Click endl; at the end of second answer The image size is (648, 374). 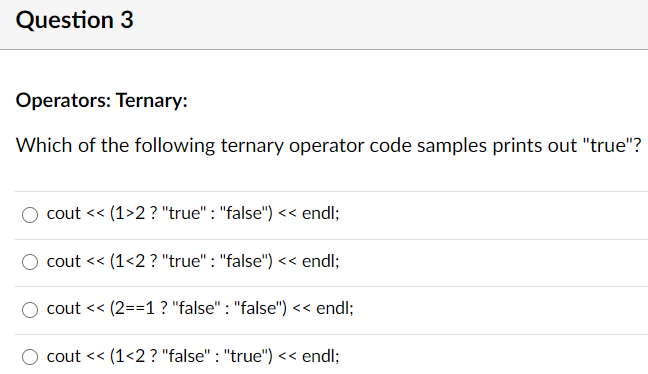tap(321, 261)
